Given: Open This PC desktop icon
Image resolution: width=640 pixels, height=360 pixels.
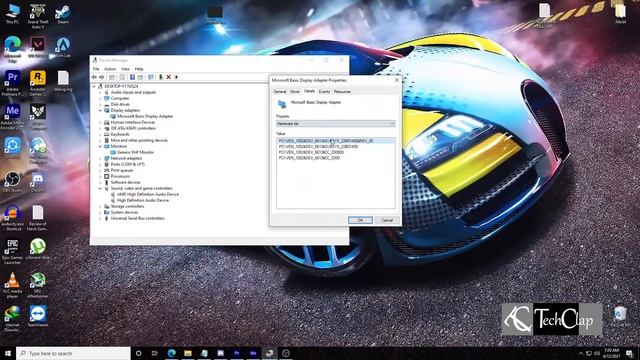Looking at the screenshot, I should (13, 13).
